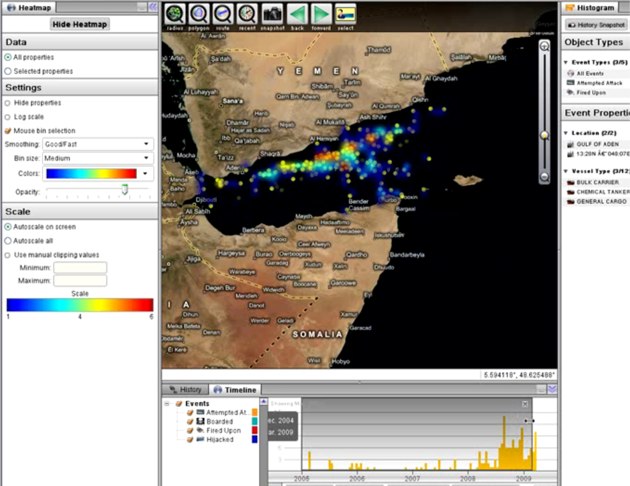The height and width of the screenshot is (486, 630).
Task: Adjust the Opacity slider handle
Action: click(125, 189)
